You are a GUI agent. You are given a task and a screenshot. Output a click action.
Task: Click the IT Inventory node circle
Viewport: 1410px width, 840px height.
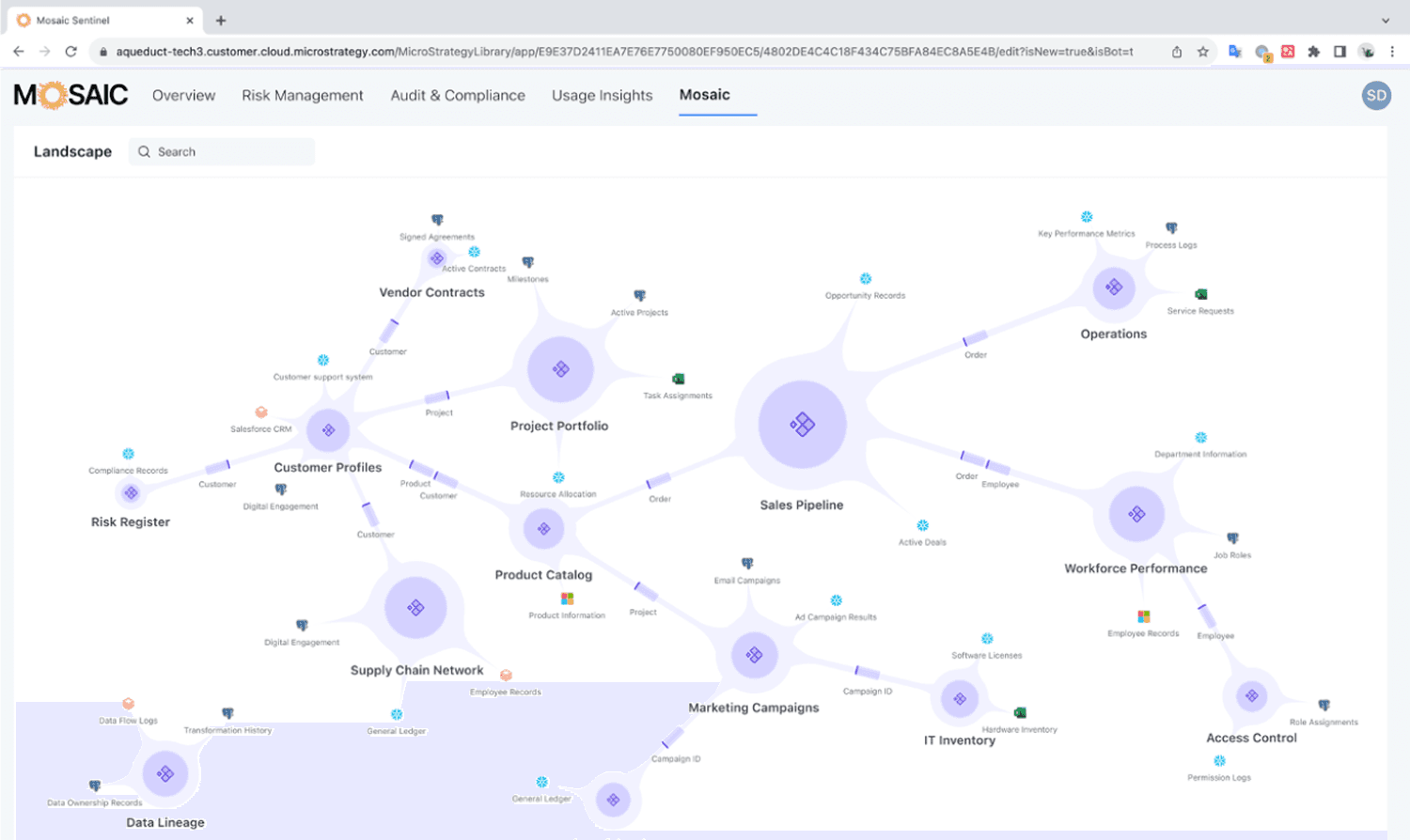coord(960,699)
